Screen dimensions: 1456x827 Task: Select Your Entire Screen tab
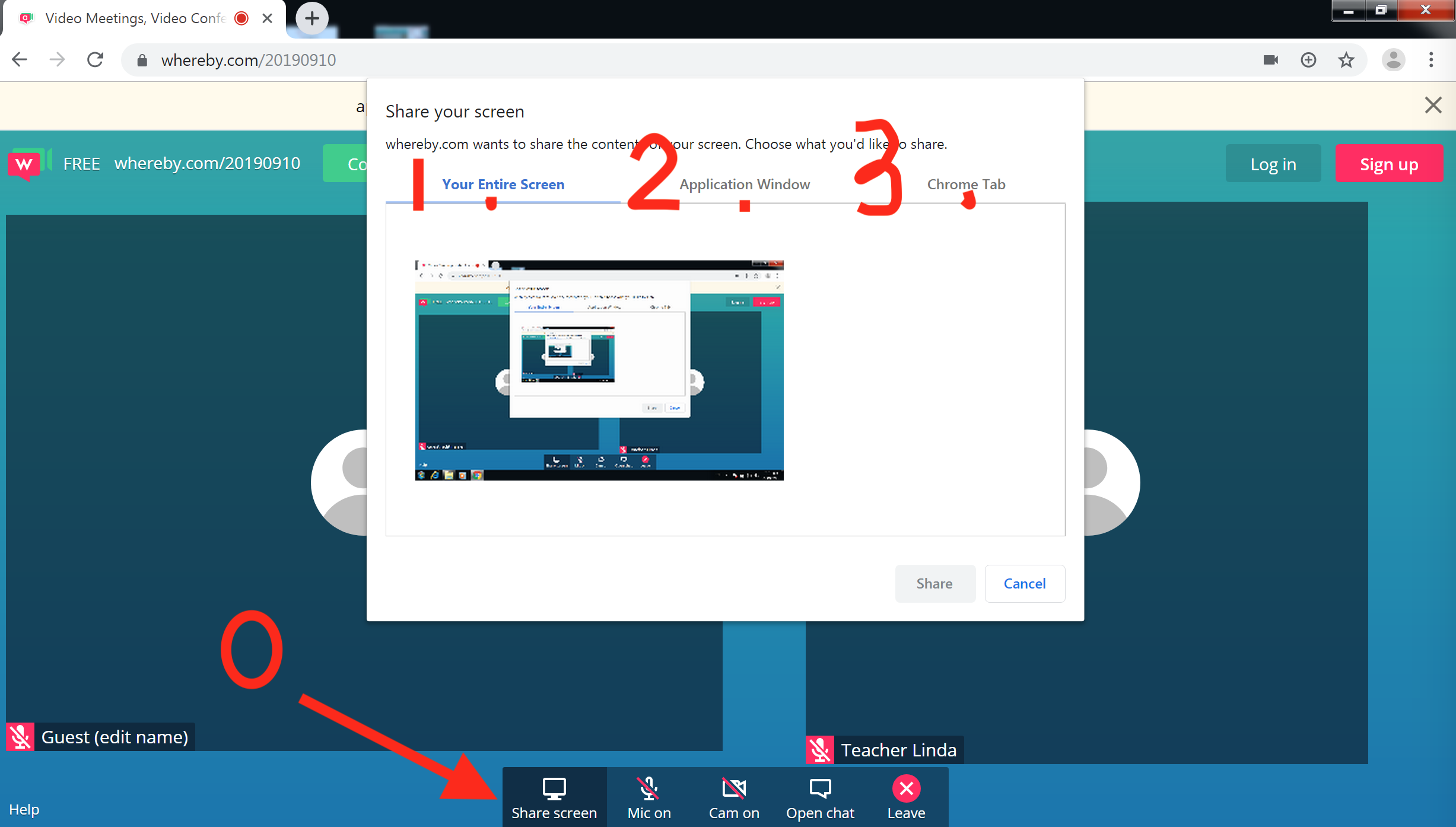click(x=503, y=185)
